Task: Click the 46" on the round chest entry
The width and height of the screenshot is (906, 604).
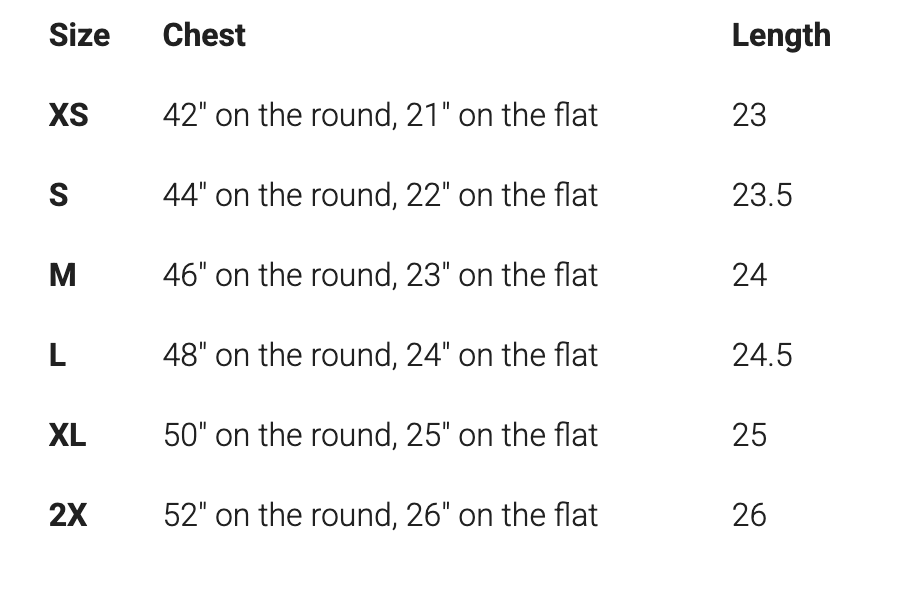Action: pos(380,275)
